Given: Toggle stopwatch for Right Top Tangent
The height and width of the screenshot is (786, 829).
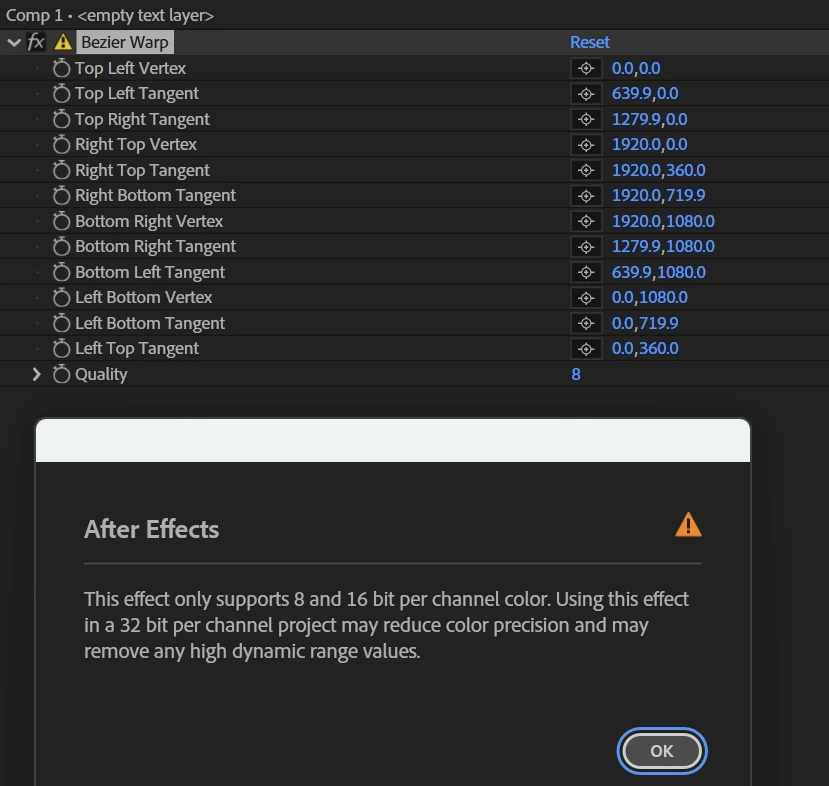Looking at the screenshot, I should (x=61, y=170).
